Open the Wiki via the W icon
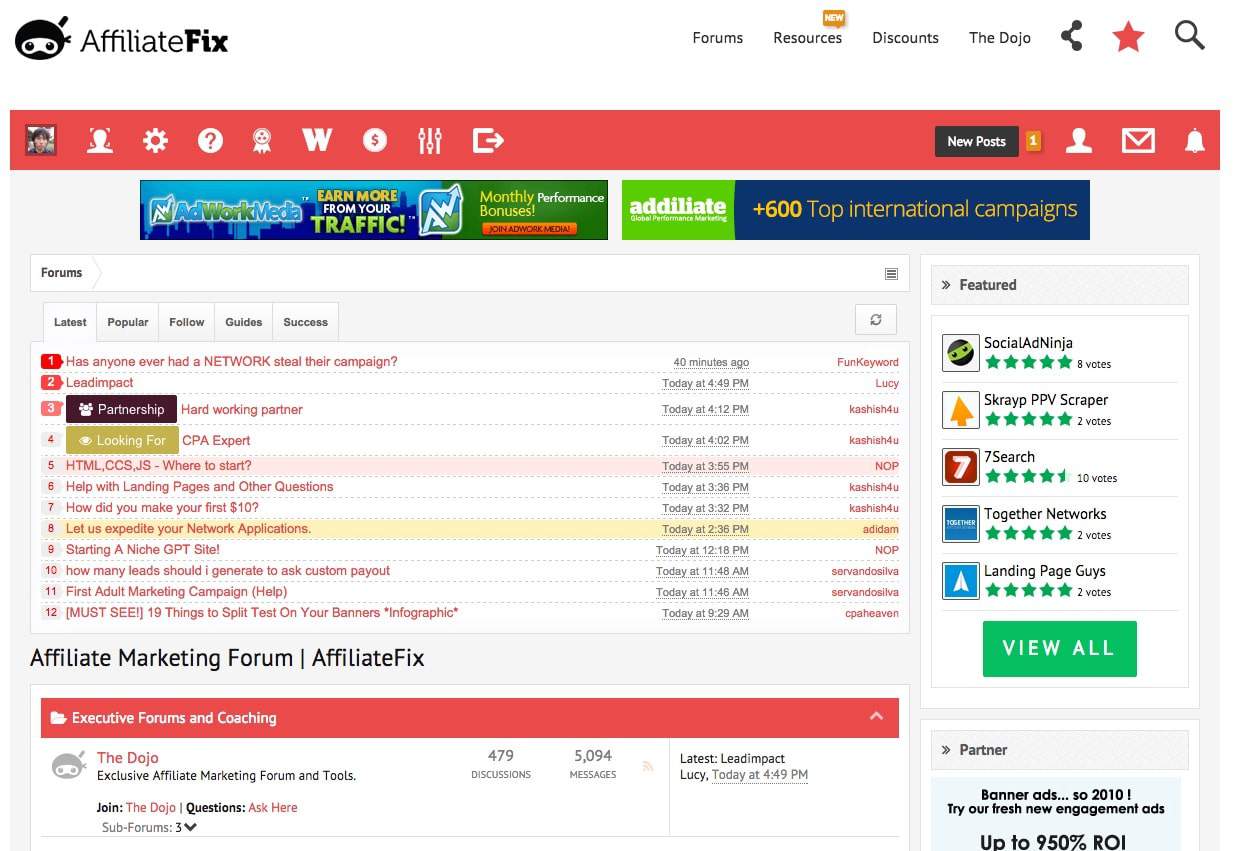This screenshot has height=851, width=1244. point(316,140)
